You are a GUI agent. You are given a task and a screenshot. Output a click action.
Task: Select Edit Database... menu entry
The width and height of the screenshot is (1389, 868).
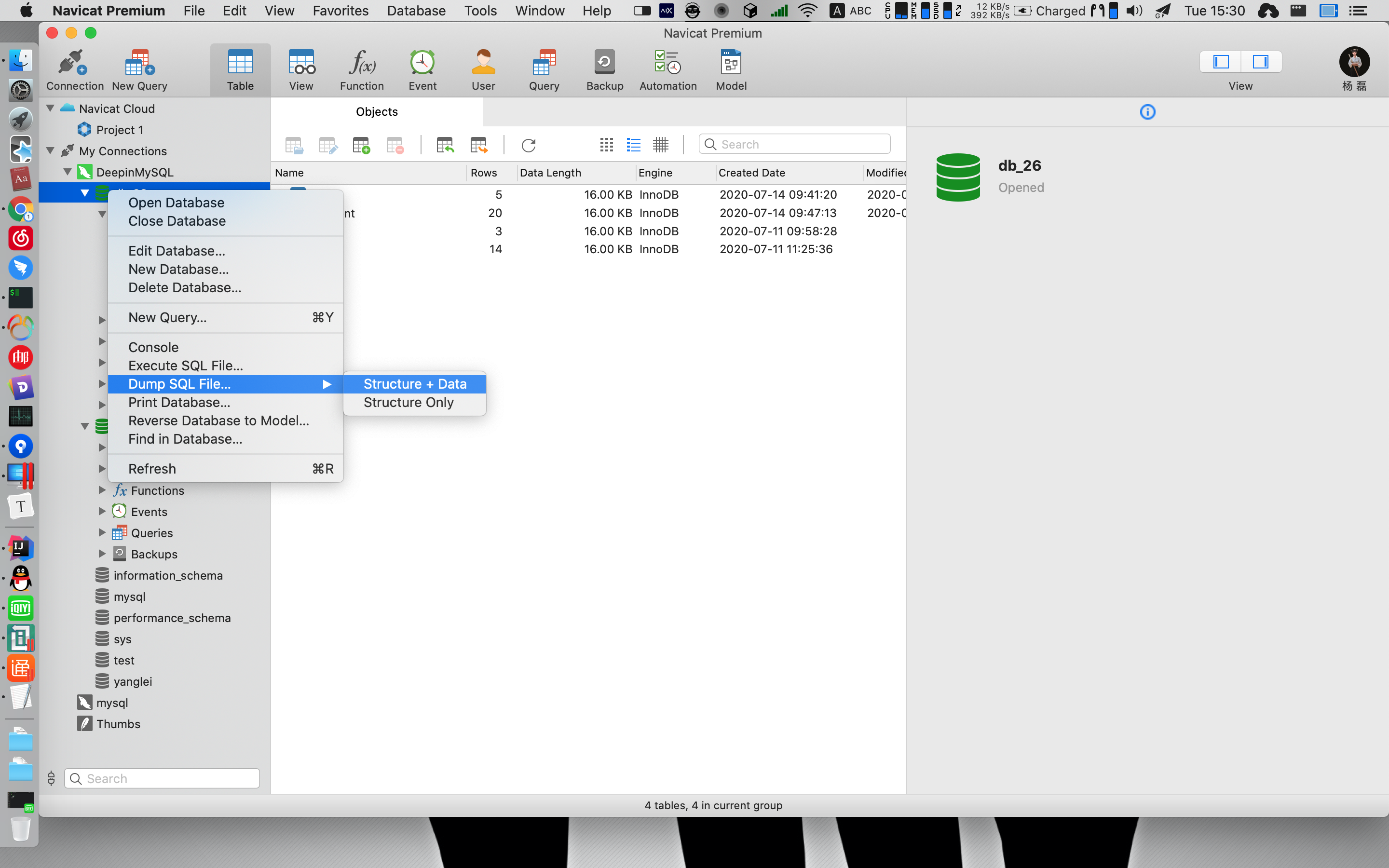coord(226,251)
